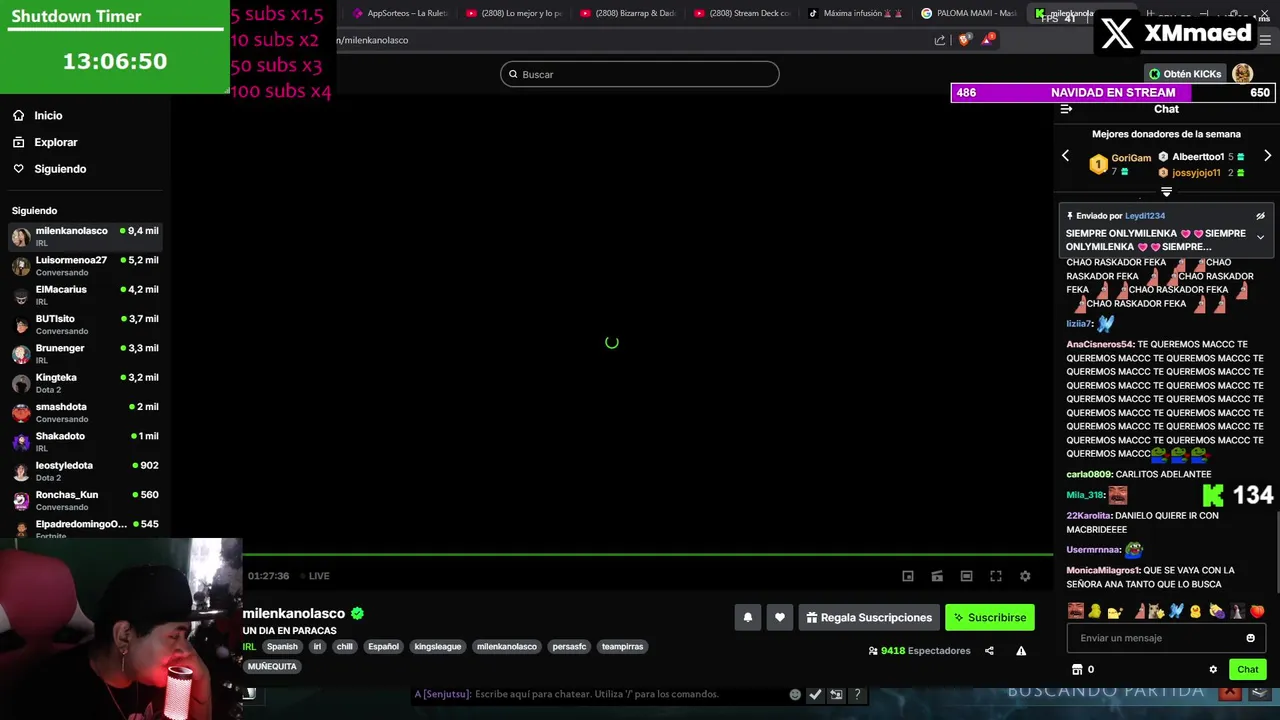1280x720 pixels.
Task: Toggle channel notifications bell
Action: click(747, 617)
